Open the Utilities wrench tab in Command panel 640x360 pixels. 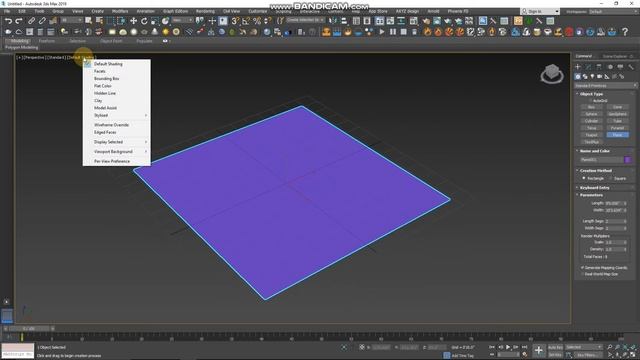coord(631,67)
